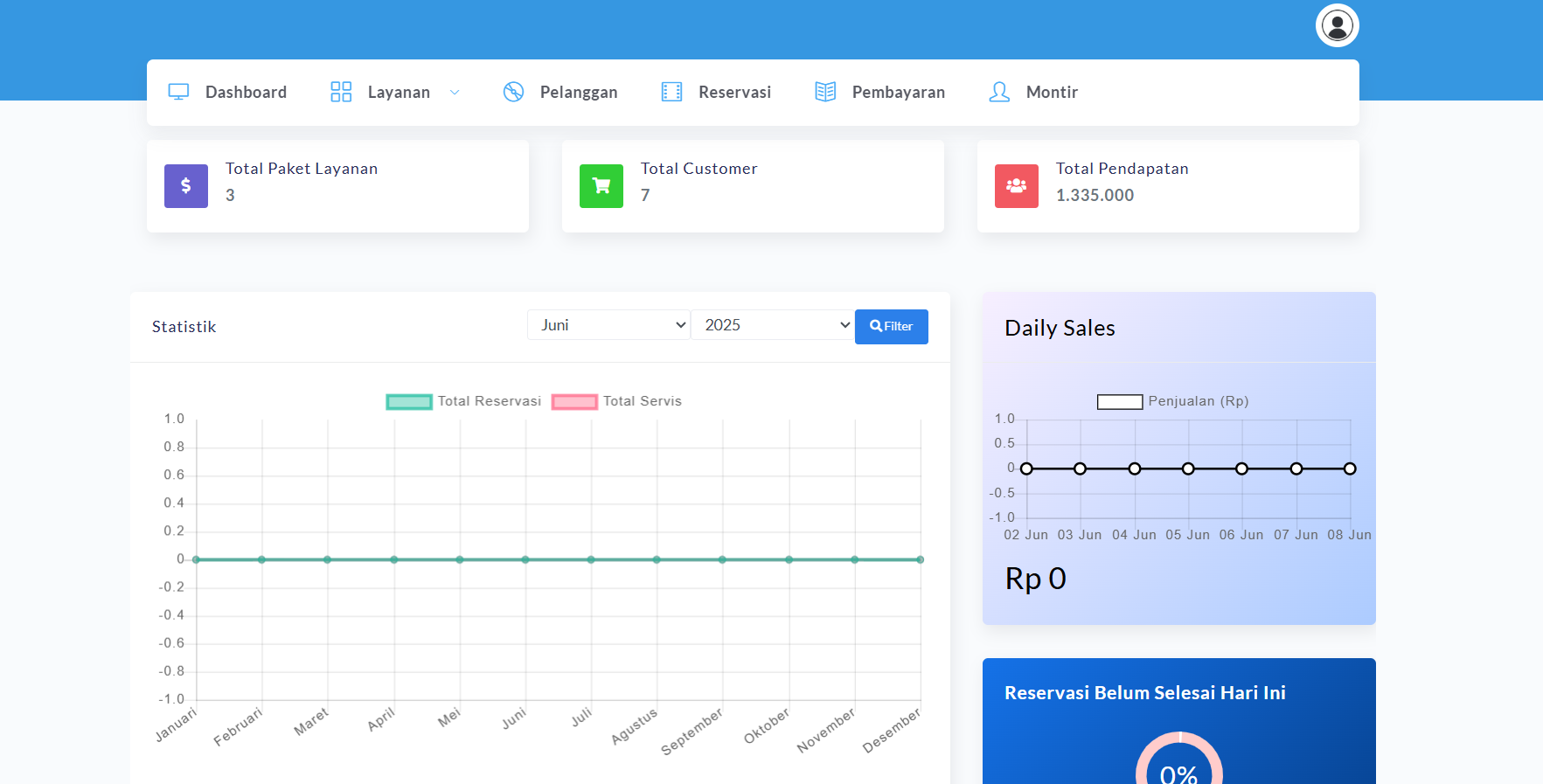Click the Rp 0 sales total
Viewport: 1543px width, 784px height.
(x=1036, y=579)
